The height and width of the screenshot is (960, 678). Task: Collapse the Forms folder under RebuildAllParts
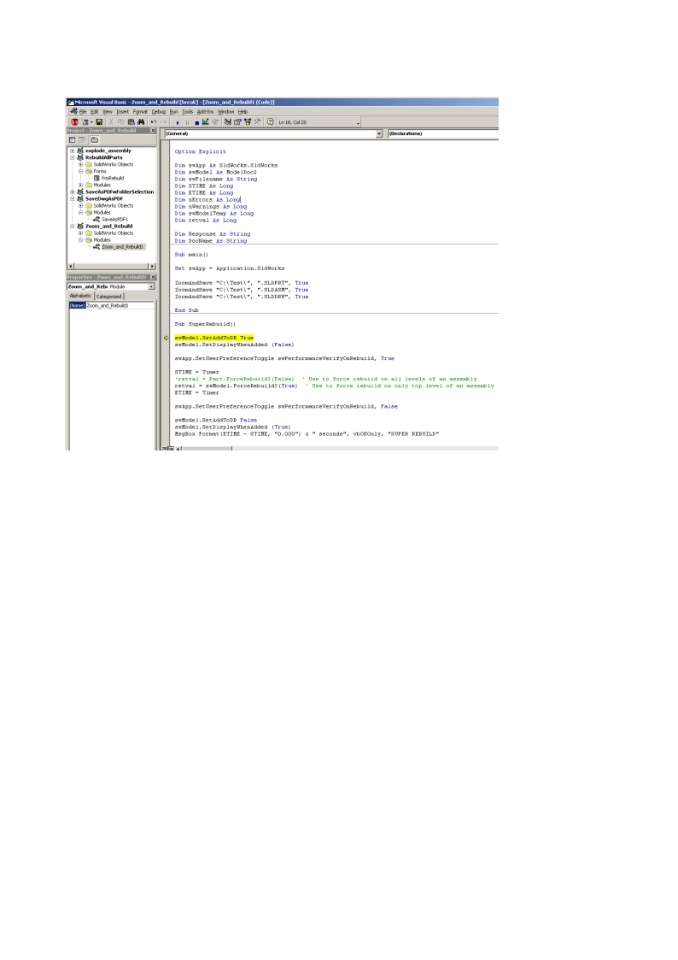(x=80, y=171)
